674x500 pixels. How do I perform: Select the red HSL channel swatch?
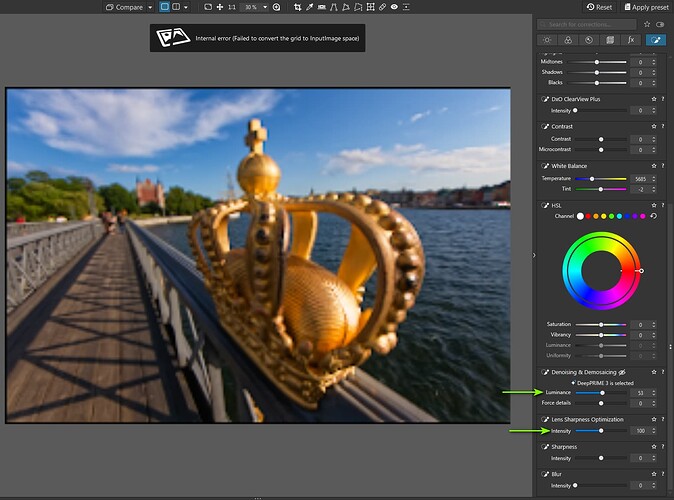click(x=587, y=216)
